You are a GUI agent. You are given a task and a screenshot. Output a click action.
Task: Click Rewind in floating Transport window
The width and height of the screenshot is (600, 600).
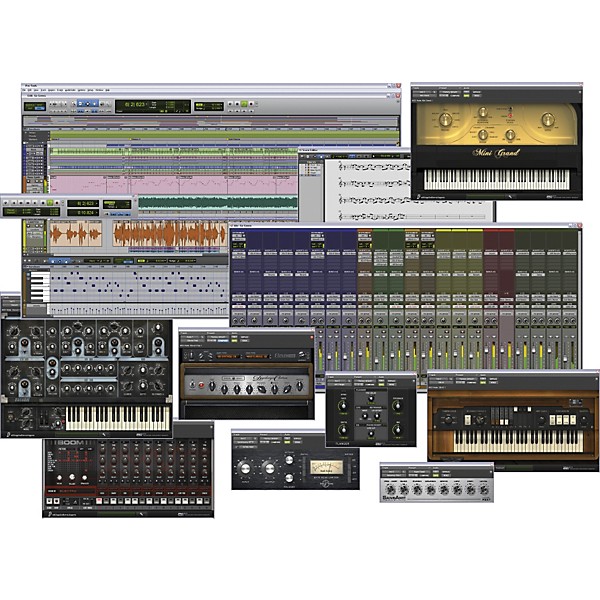coord(21,203)
